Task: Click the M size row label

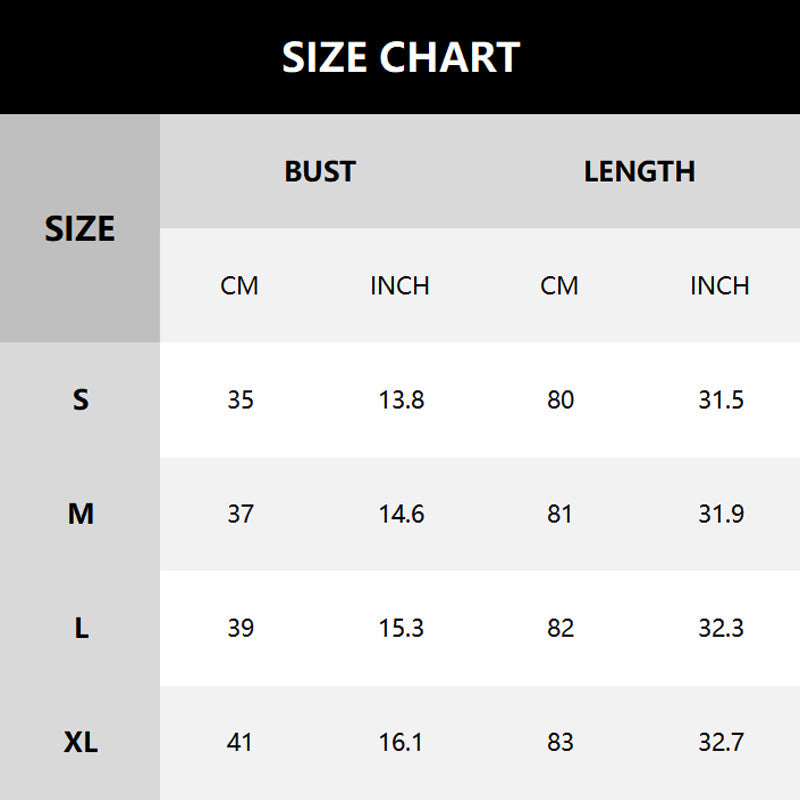Action: pyautogui.click(x=80, y=514)
